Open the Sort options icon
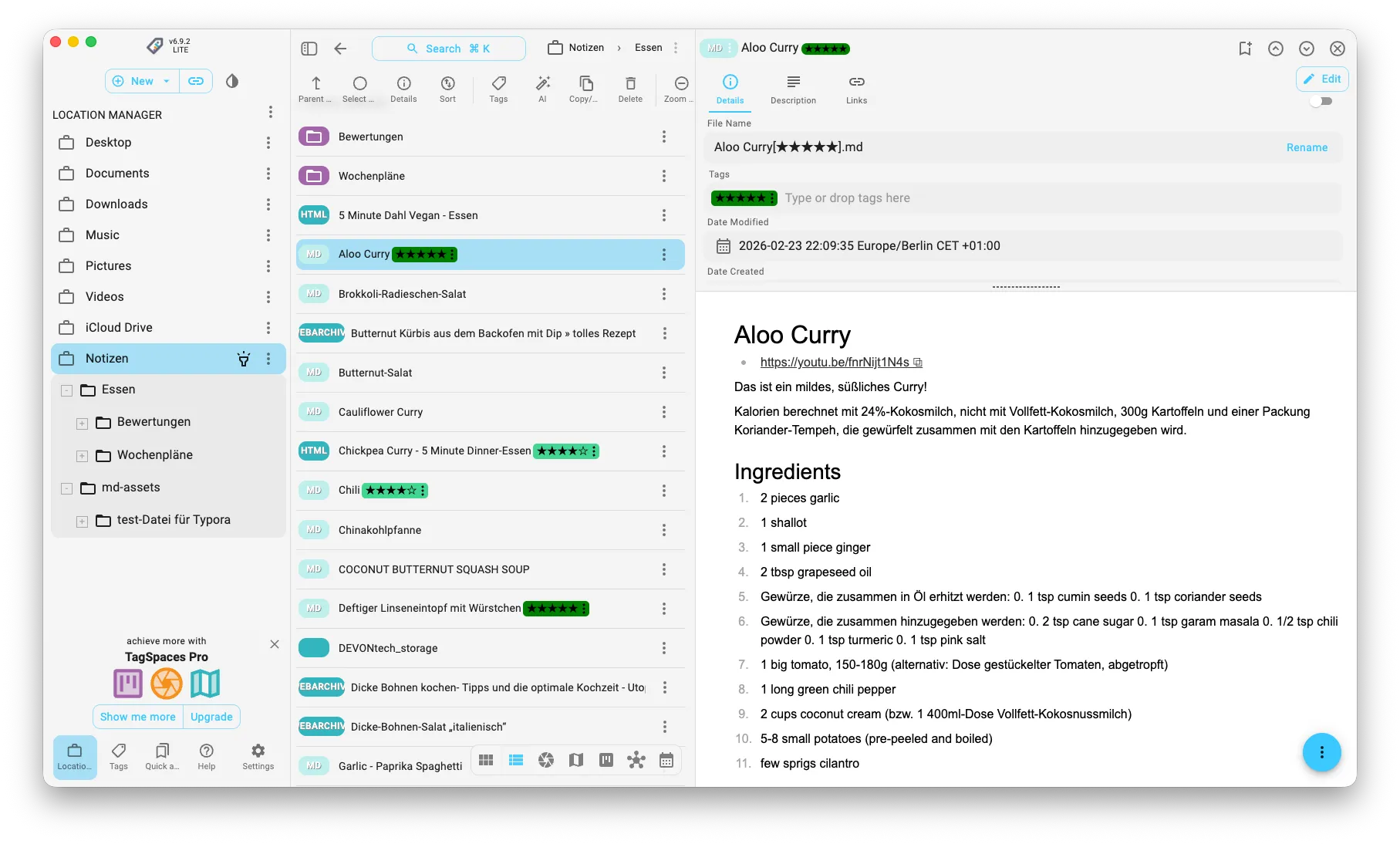 coord(447,83)
